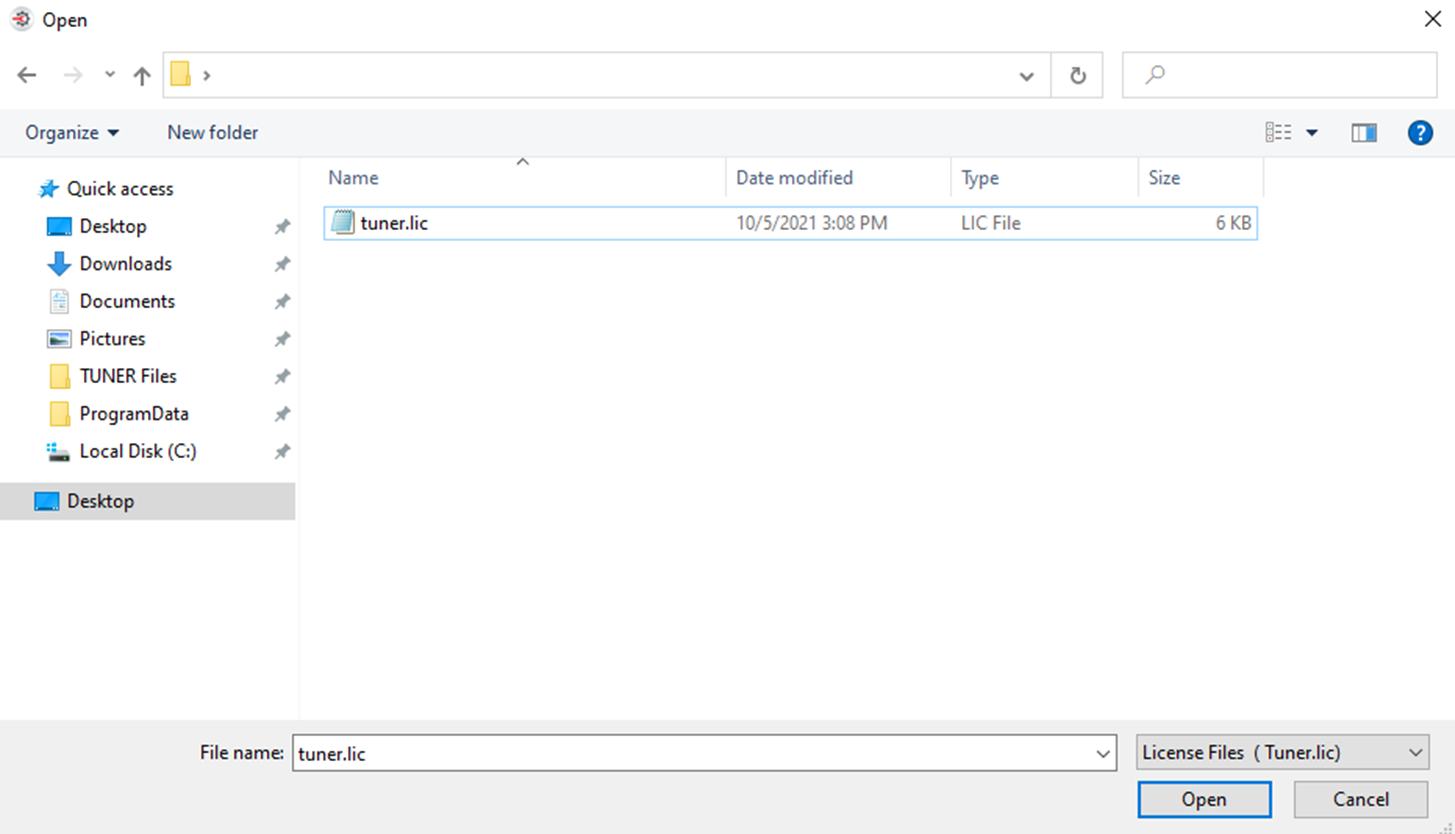
Task: Unpin Downloads from Quick access
Action: point(282,263)
